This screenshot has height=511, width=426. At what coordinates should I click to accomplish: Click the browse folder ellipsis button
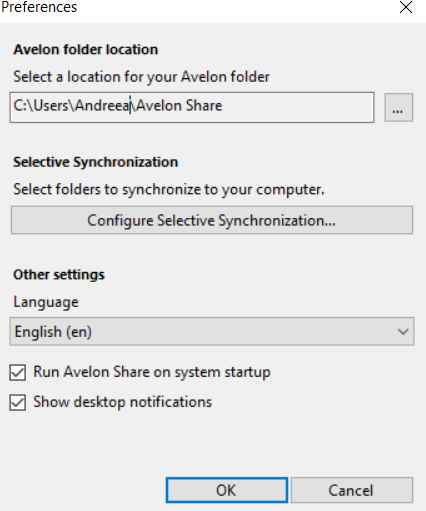pyautogui.click(x=399, y=107)
